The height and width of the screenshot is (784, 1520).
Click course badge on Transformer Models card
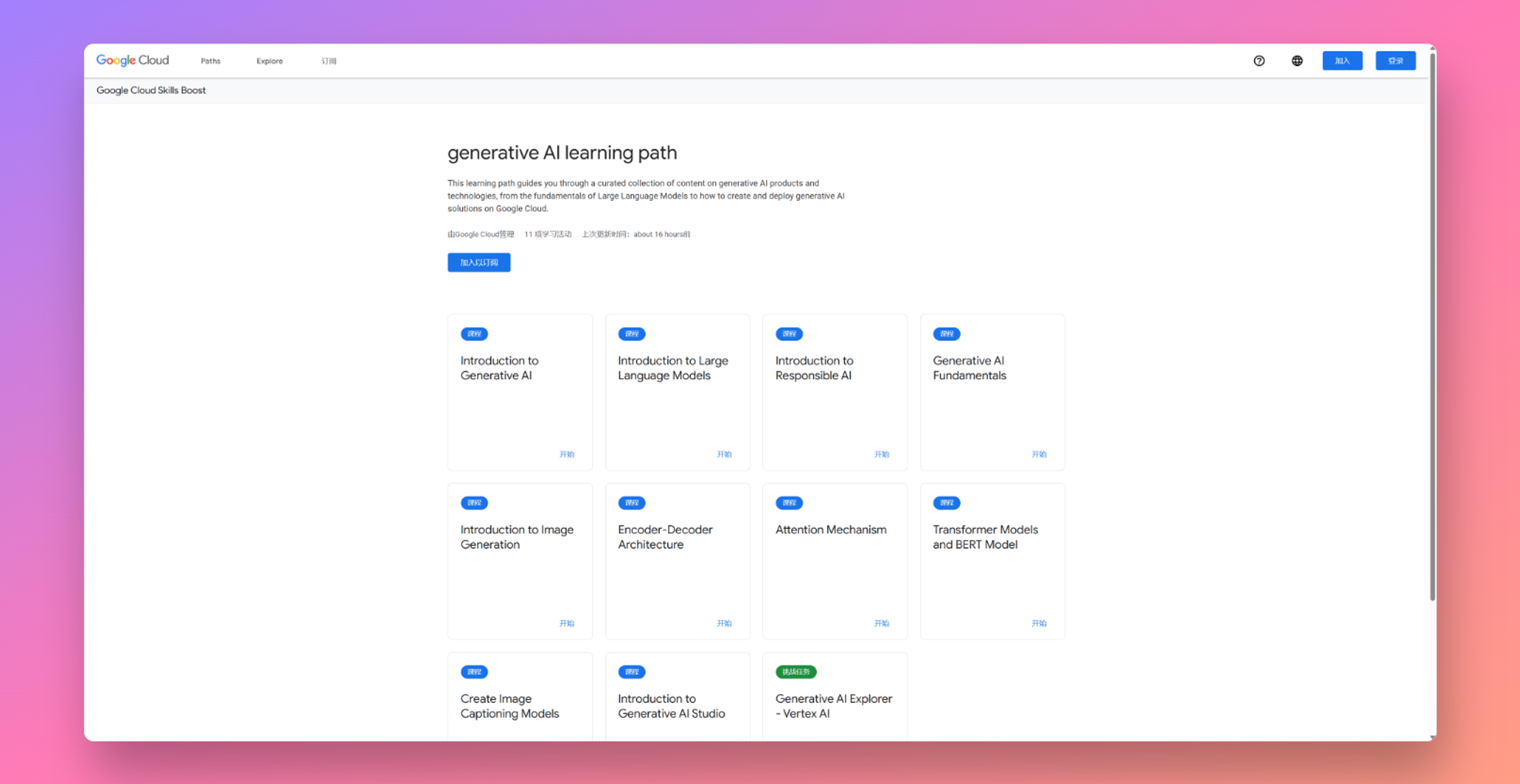tap(946, 503)
